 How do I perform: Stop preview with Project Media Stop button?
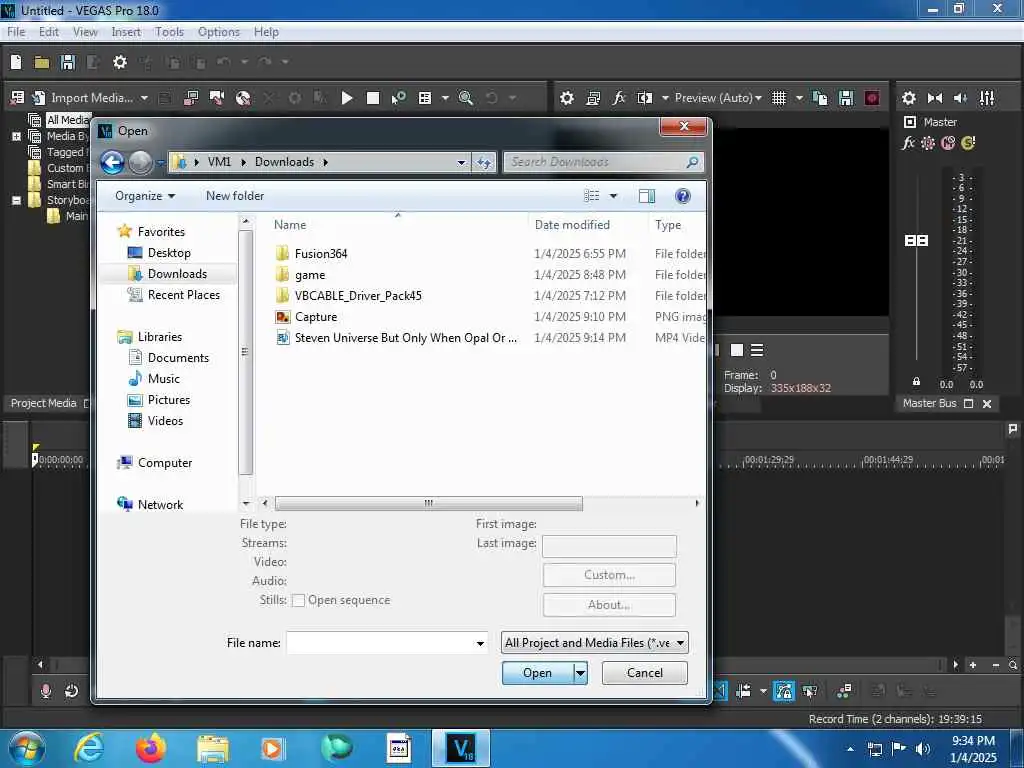tap(373, 98)
